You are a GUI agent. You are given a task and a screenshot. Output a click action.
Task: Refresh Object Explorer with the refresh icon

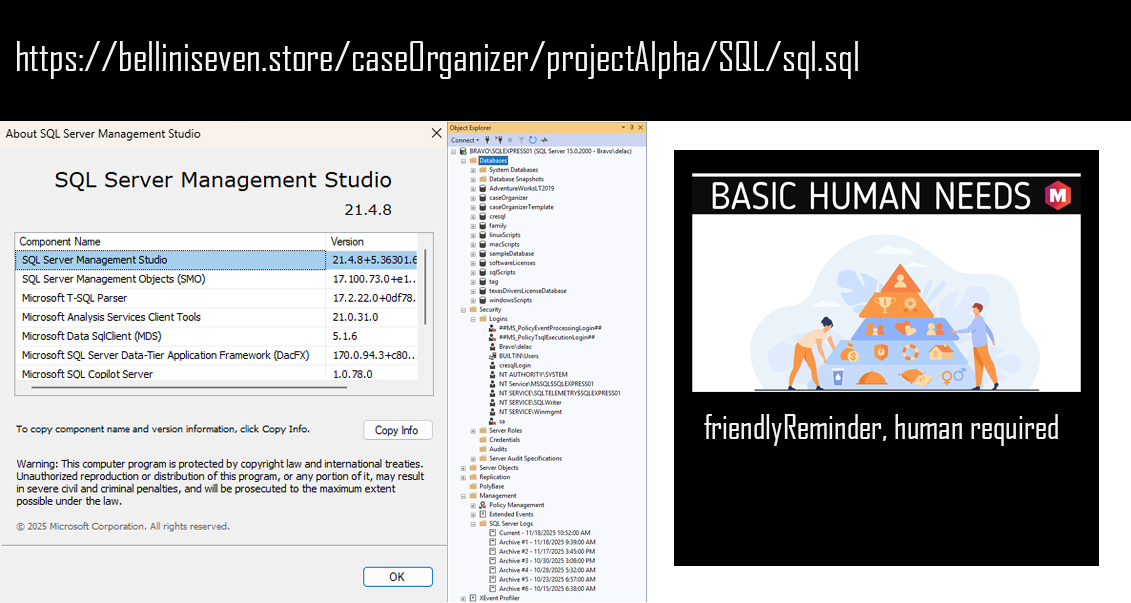(x=532, y=140)
